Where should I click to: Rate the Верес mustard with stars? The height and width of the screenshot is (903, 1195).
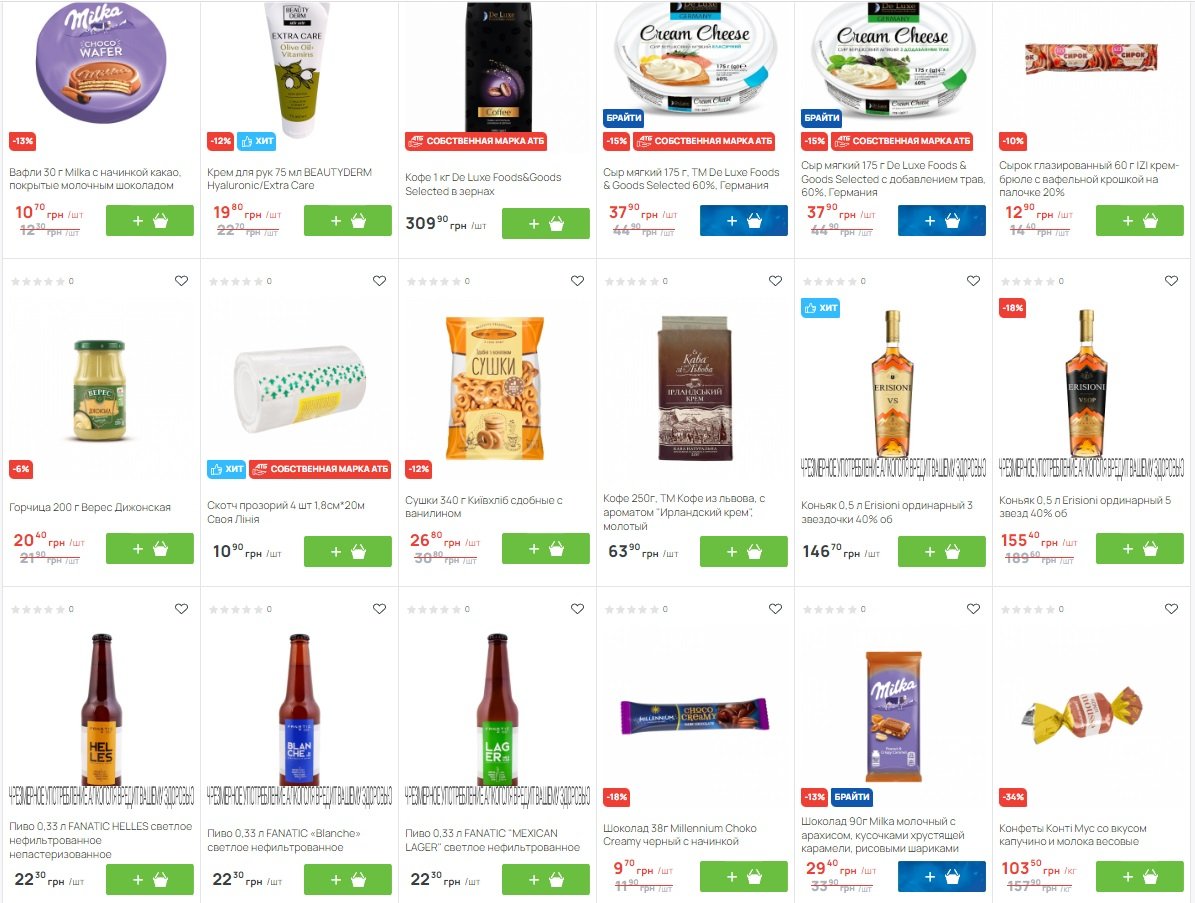(38, 281)
